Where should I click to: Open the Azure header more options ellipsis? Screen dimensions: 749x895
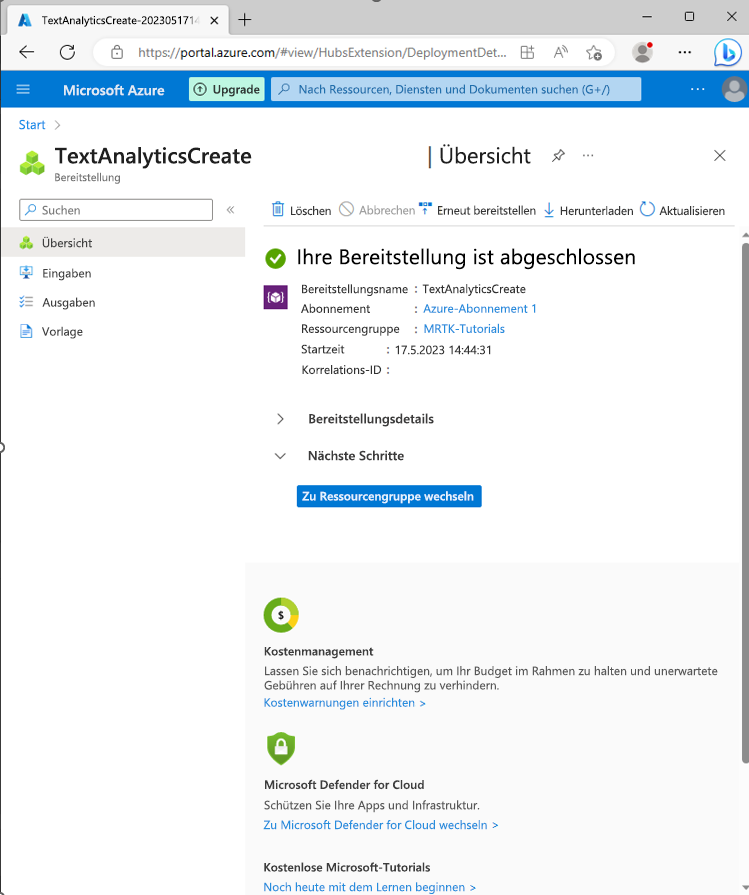pos(697,90)
